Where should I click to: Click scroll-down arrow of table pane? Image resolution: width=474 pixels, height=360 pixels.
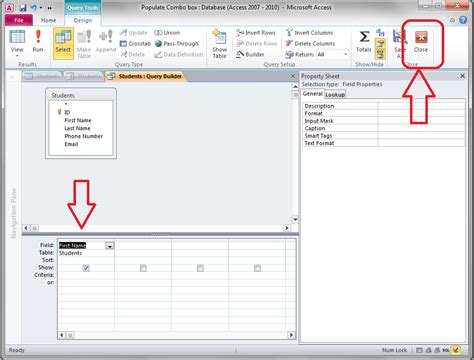(295, 219)
